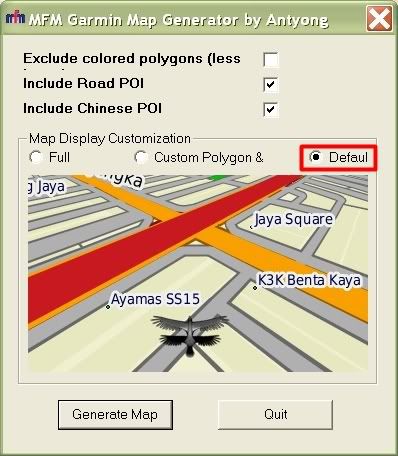Select the Custom Polygon & radio option

[x=141, y=157]
